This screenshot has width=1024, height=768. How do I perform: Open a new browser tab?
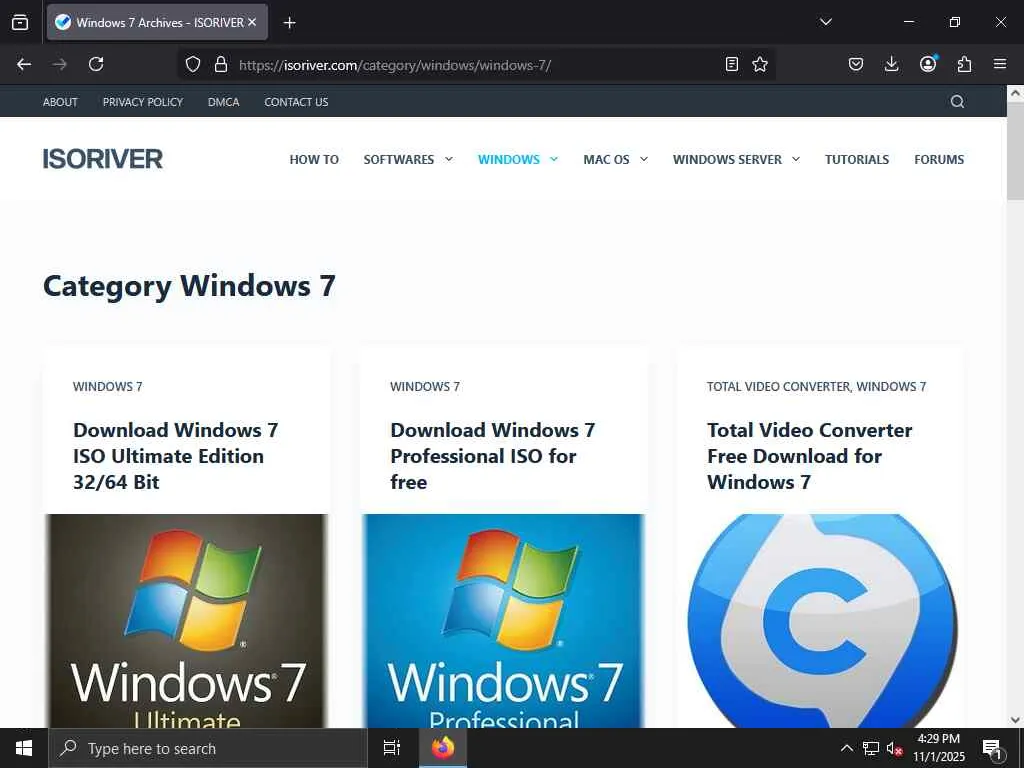click(289, 23)
